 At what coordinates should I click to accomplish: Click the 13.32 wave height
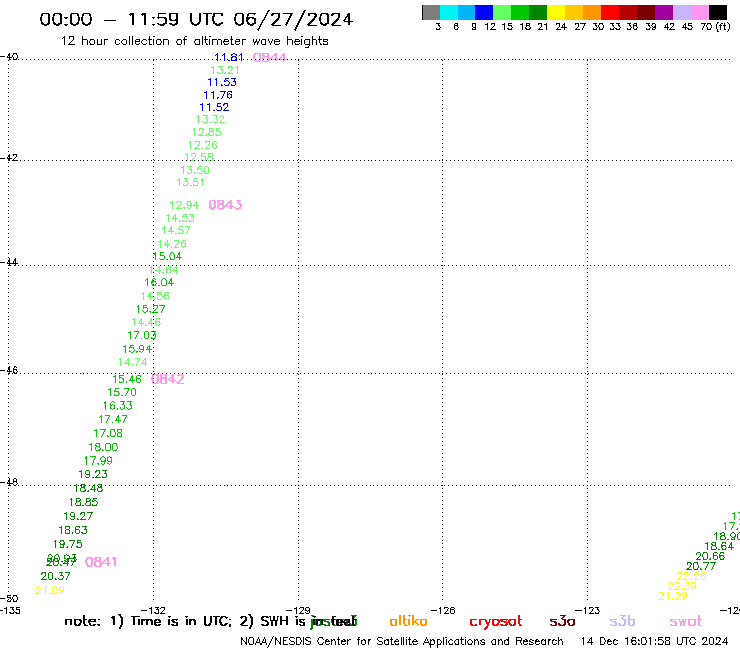[210, 119]
